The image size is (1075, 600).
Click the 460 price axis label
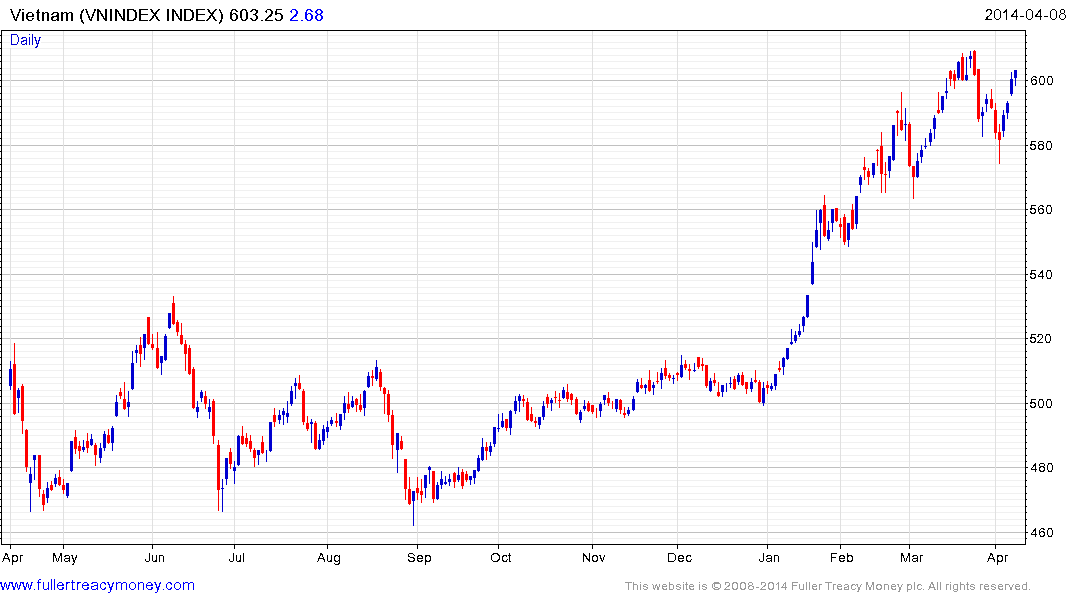pos(1042,532)
